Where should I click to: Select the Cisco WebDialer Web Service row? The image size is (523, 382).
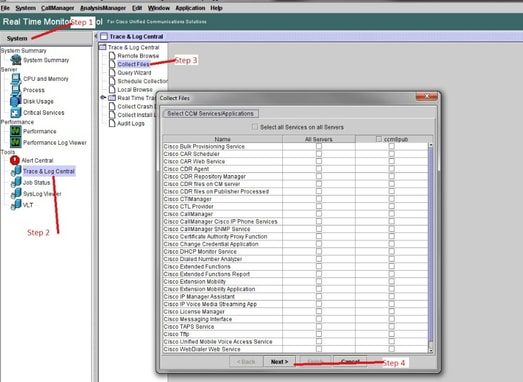point(295,349)
